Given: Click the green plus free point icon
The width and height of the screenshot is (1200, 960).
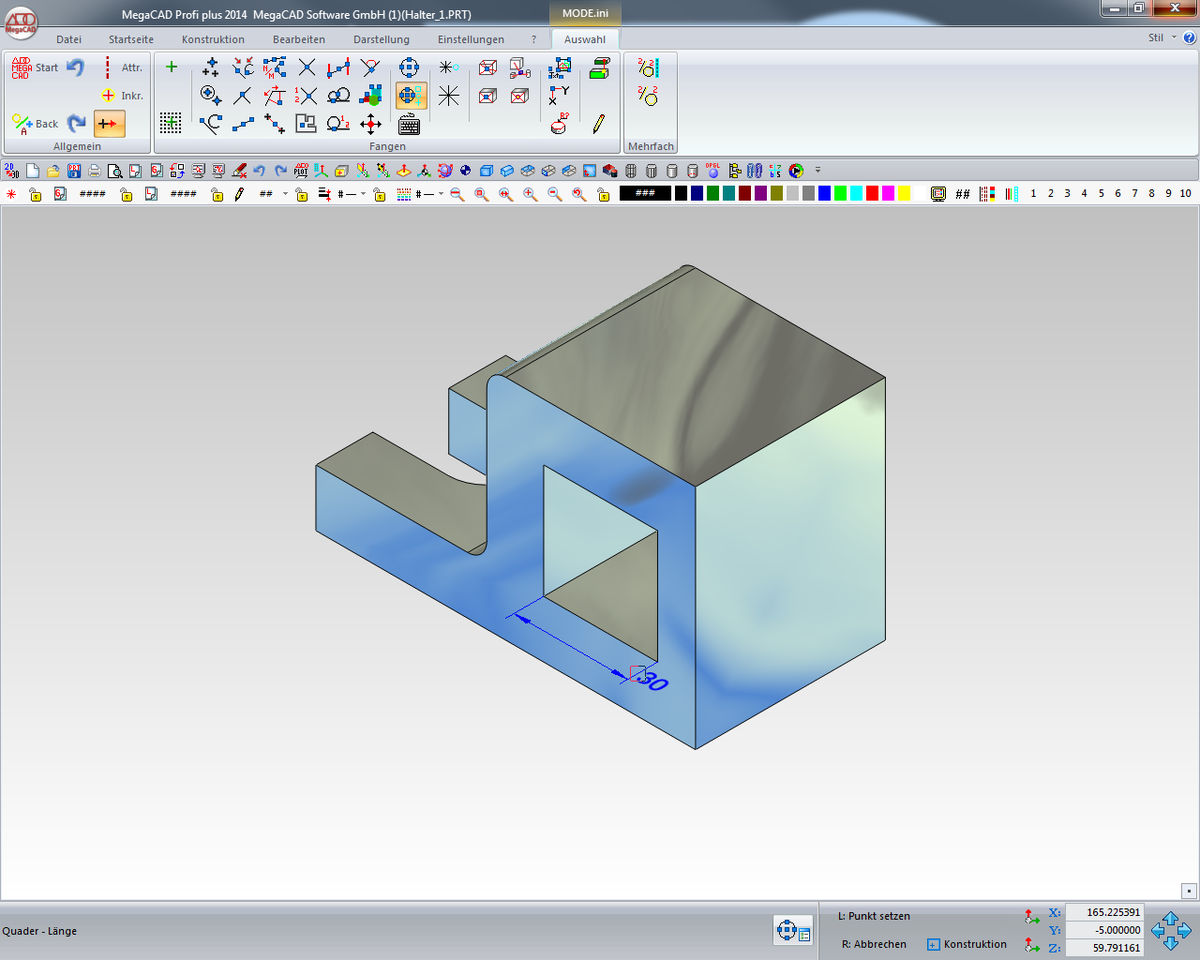Looking at the screenshot, I should pos(171,67).
